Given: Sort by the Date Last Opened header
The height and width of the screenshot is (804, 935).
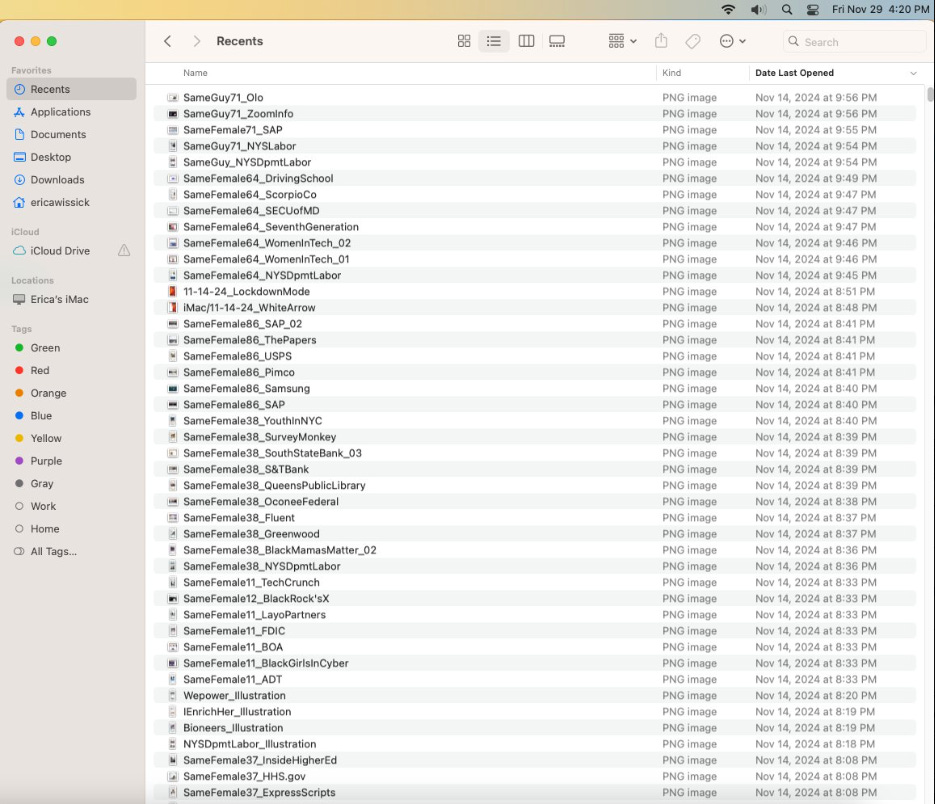Looking at the screenshot, I should (794, 73).
